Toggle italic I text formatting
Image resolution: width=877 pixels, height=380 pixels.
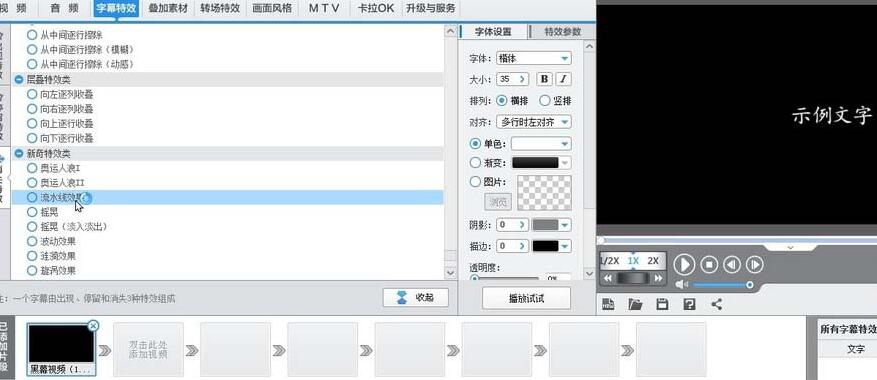563,79
